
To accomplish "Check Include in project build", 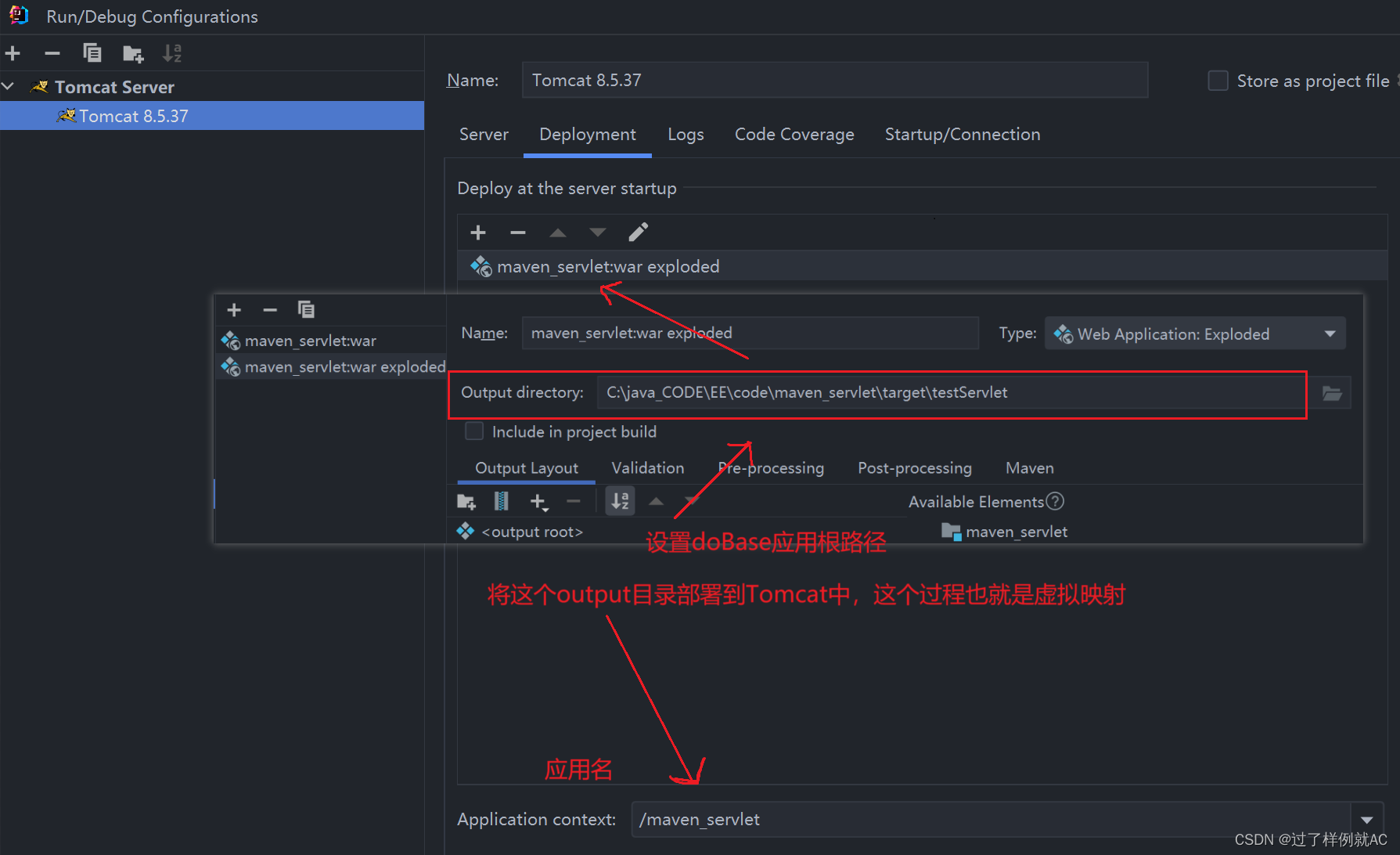I will tap(474, 431).
